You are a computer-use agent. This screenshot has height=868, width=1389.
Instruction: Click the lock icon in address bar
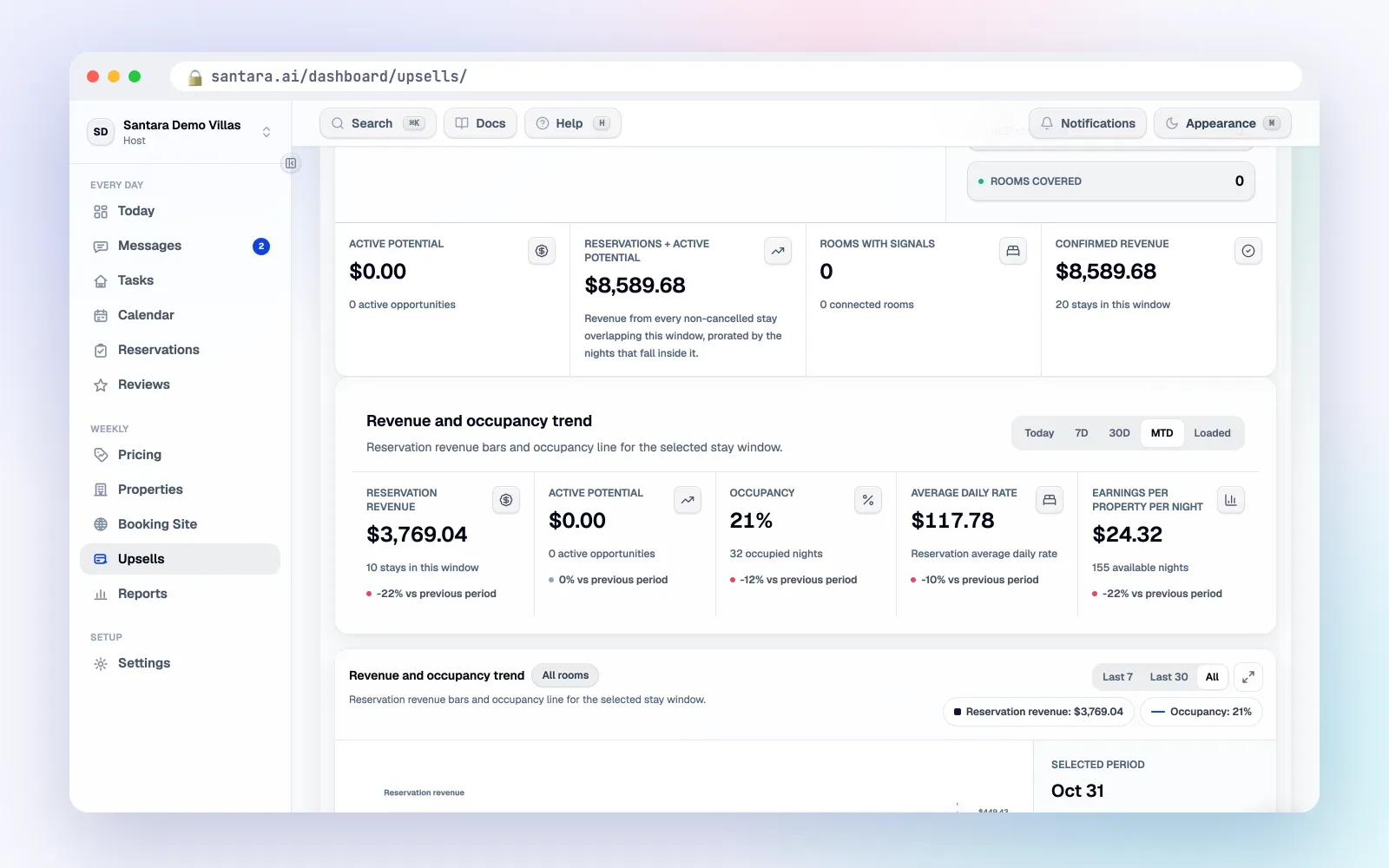pyautogui.click(x=195, y=76)
